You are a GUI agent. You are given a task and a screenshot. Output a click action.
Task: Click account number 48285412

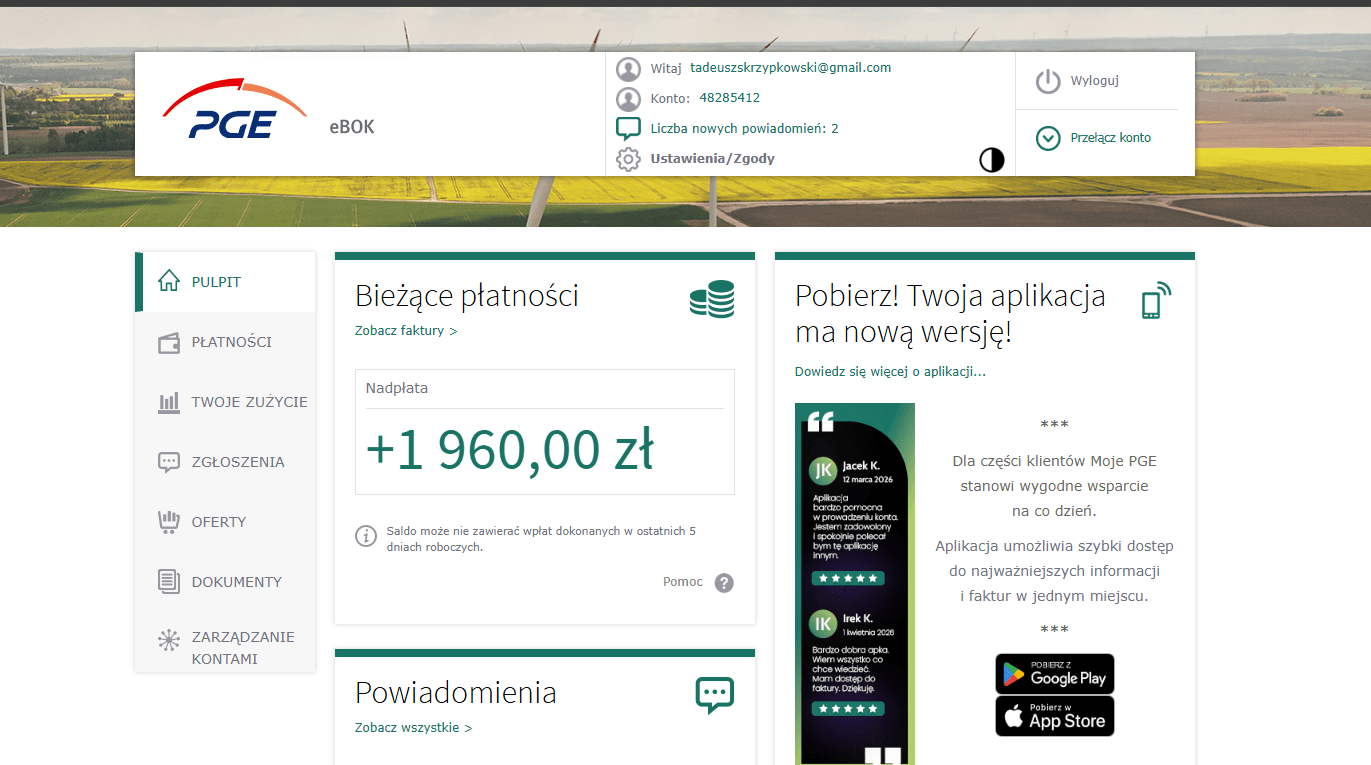click(729, 98)
